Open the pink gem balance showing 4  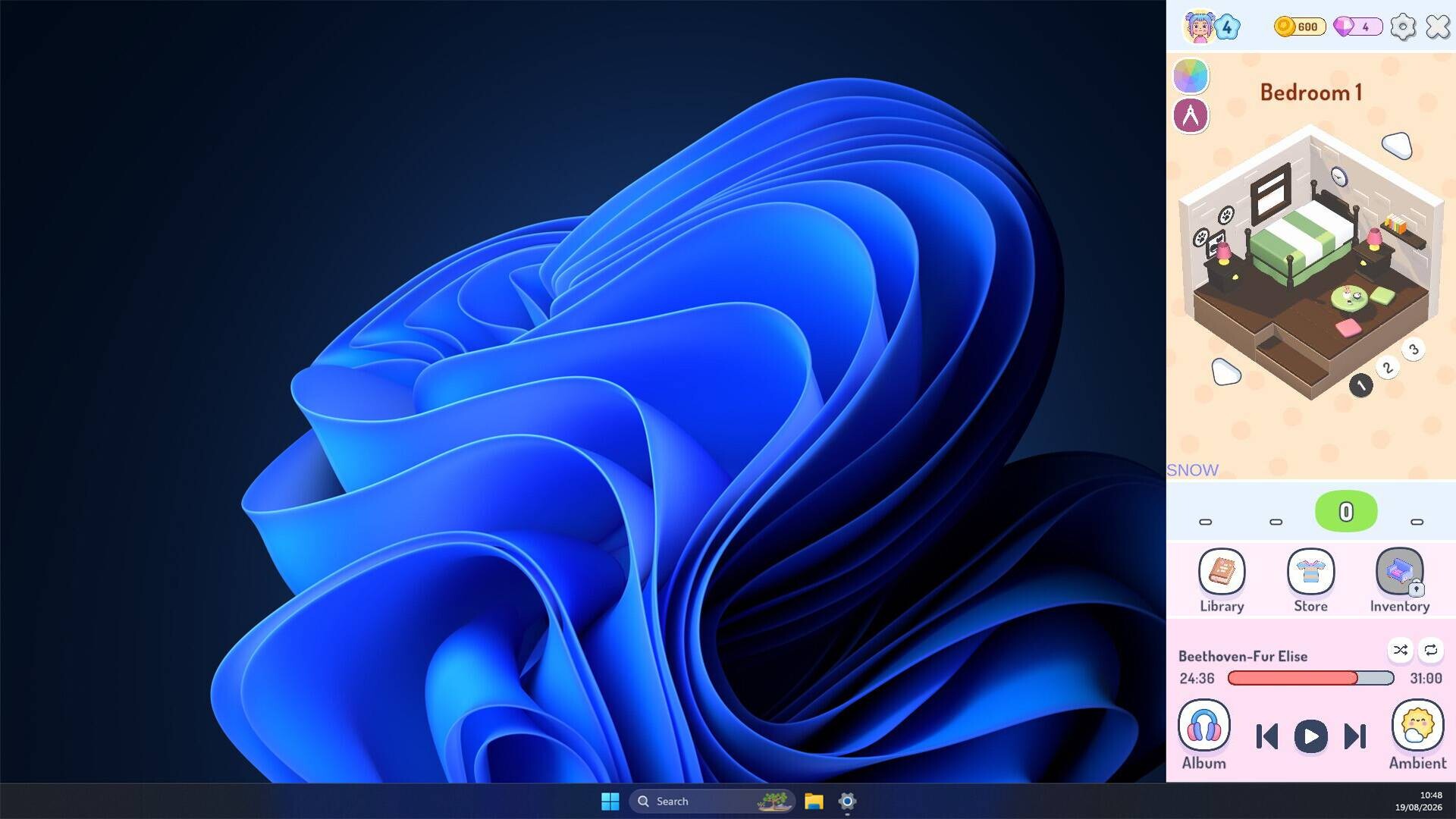[x=1357, y=27]
